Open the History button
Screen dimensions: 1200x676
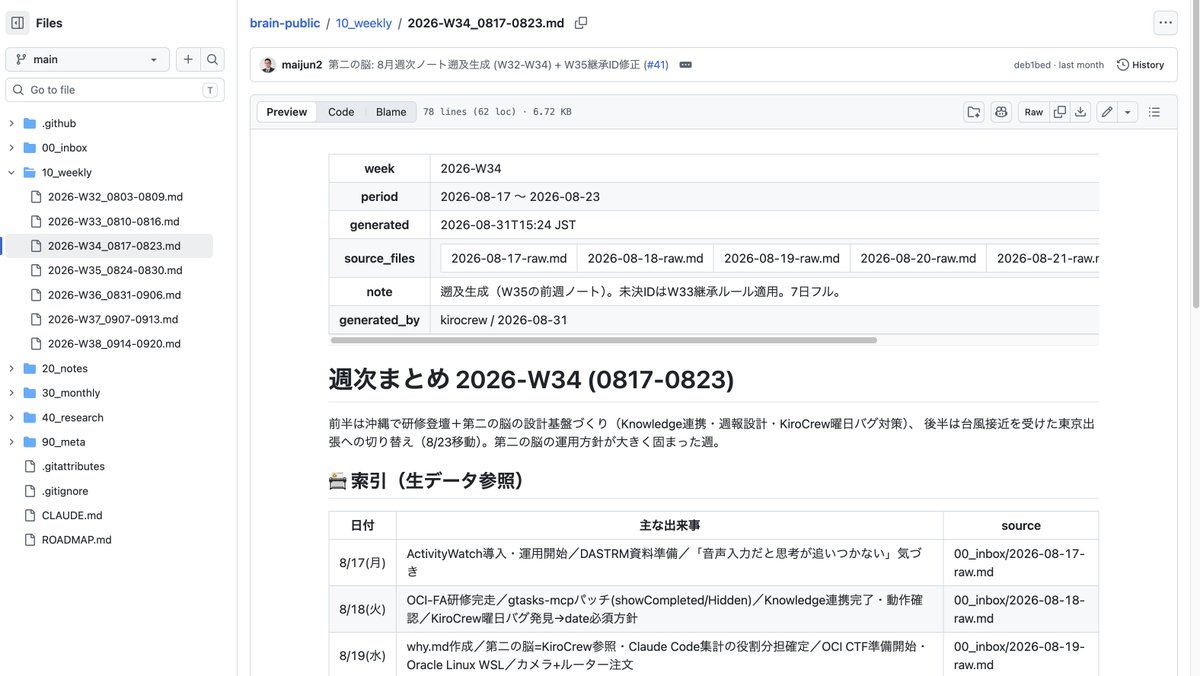1141,65
